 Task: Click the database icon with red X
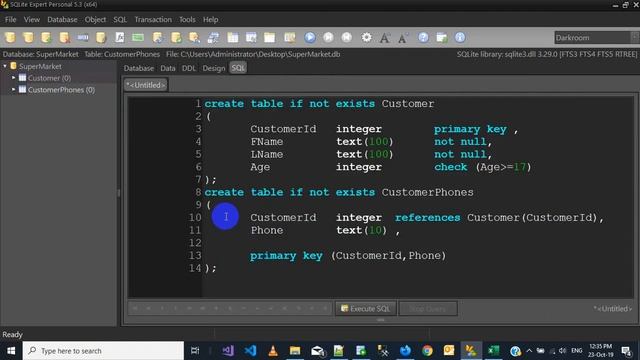pyautogui.click(x=64, y=38)
